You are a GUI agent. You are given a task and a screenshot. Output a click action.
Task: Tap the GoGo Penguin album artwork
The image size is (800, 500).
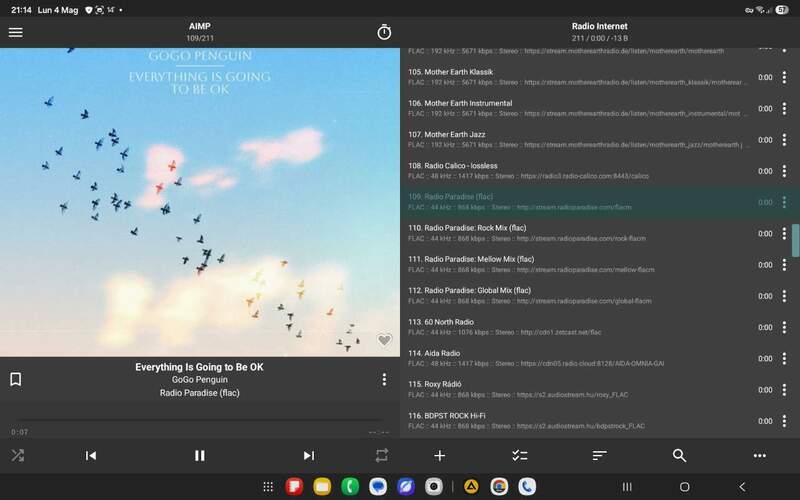pyautogui.click(x=199, y=203)
